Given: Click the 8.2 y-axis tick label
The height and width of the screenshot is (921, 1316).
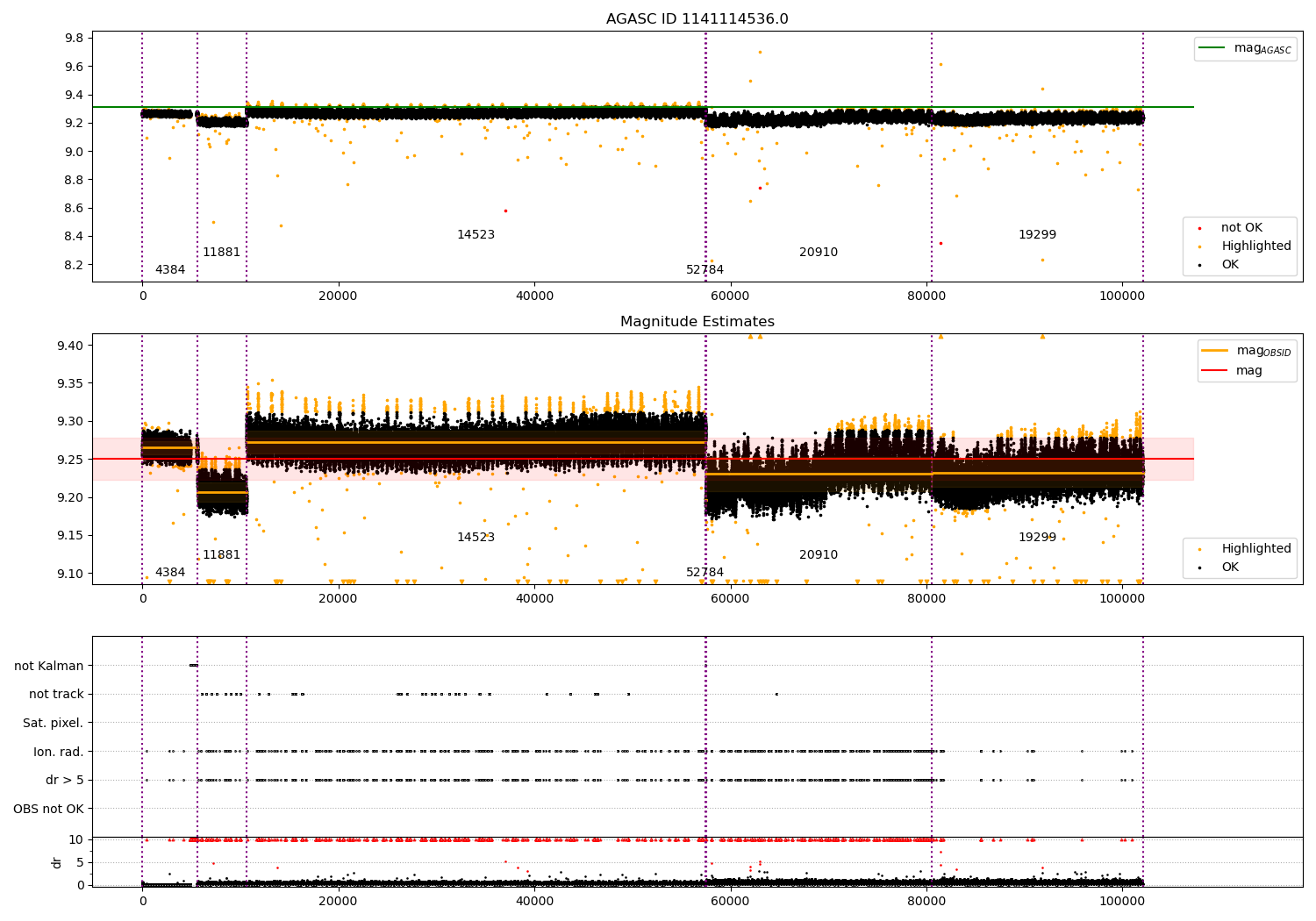Looking at the screenshot, I should [75, 266].
